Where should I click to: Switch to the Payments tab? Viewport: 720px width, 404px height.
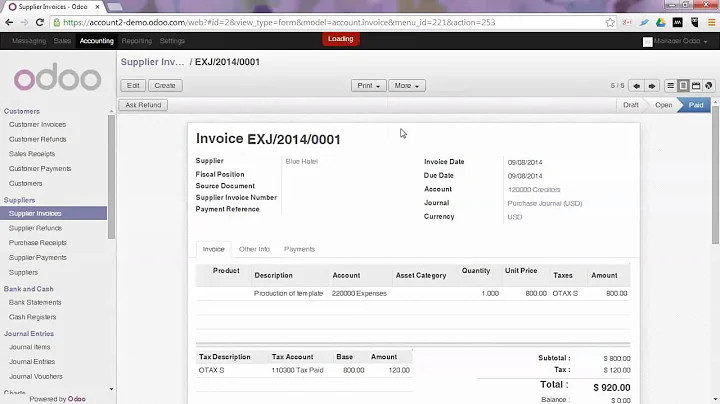click(x=299, y=249)
